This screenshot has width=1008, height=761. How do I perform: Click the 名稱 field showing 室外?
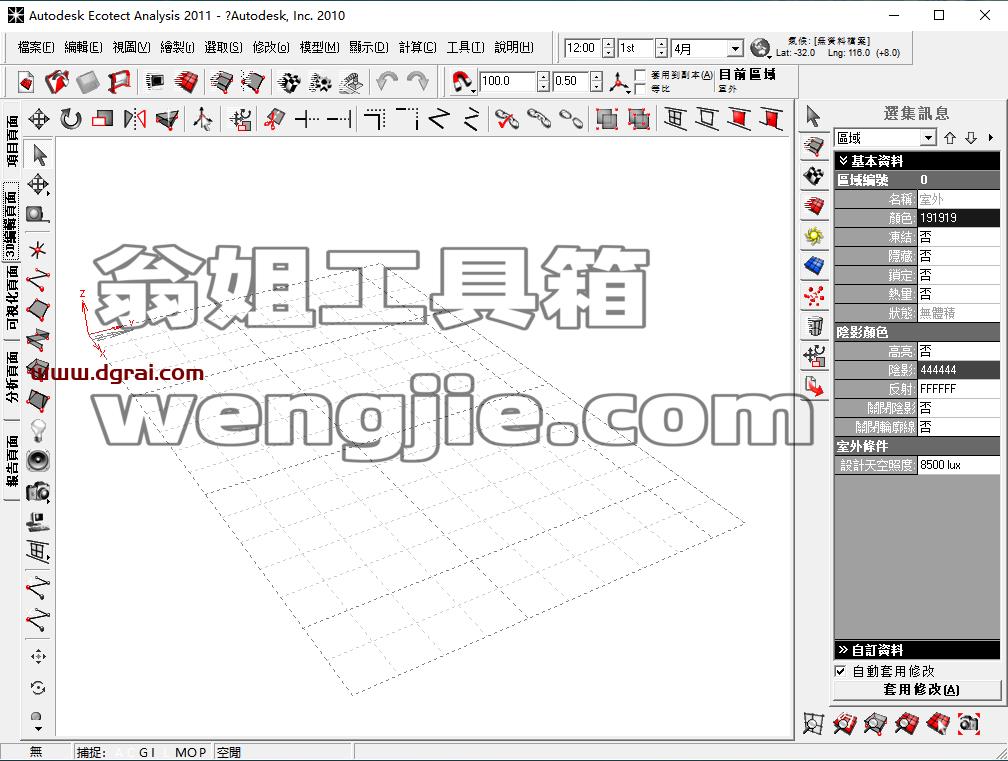(x=958, y=199)
